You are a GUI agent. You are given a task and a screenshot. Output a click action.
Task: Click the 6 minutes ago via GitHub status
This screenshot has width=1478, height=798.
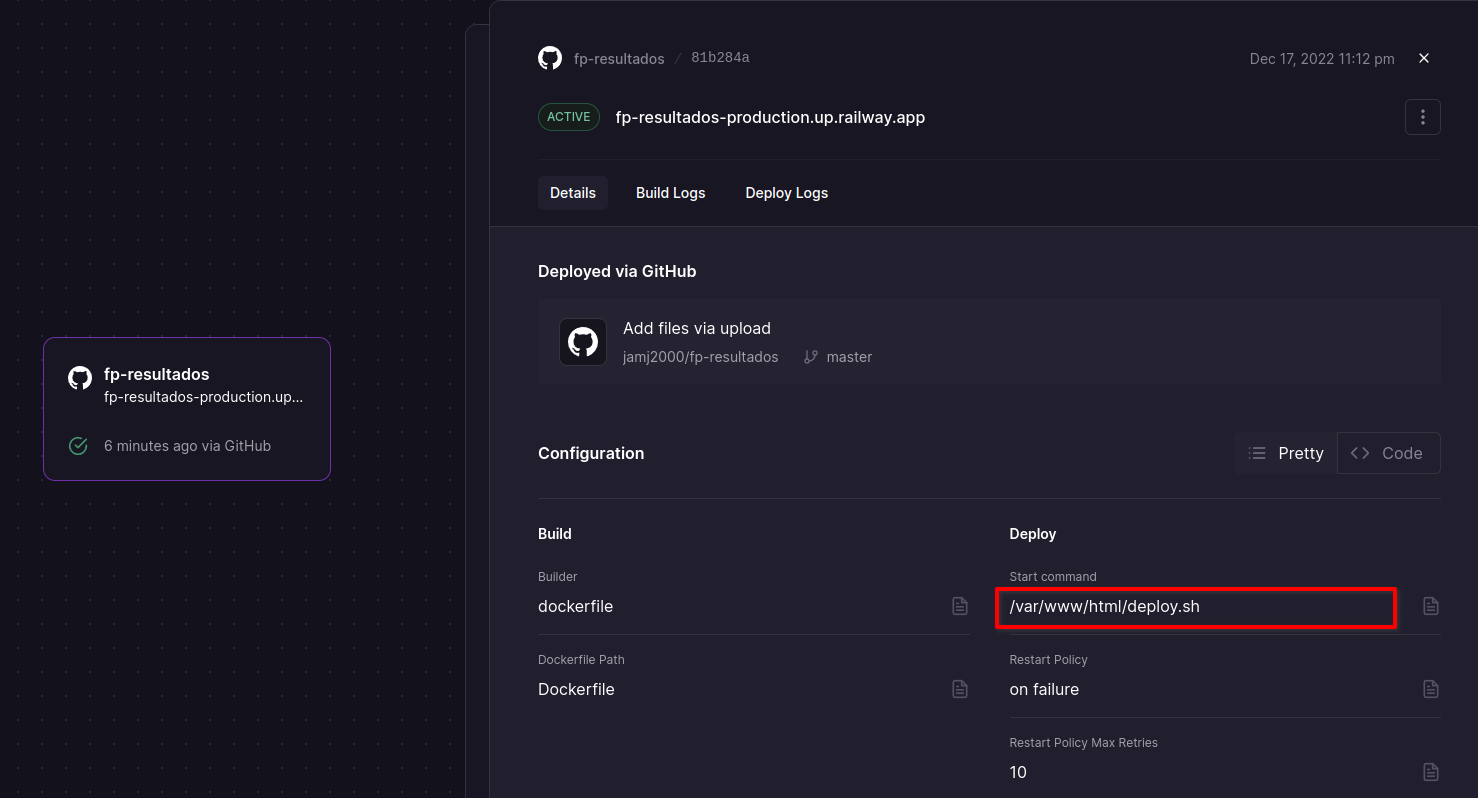coord(187,446)
